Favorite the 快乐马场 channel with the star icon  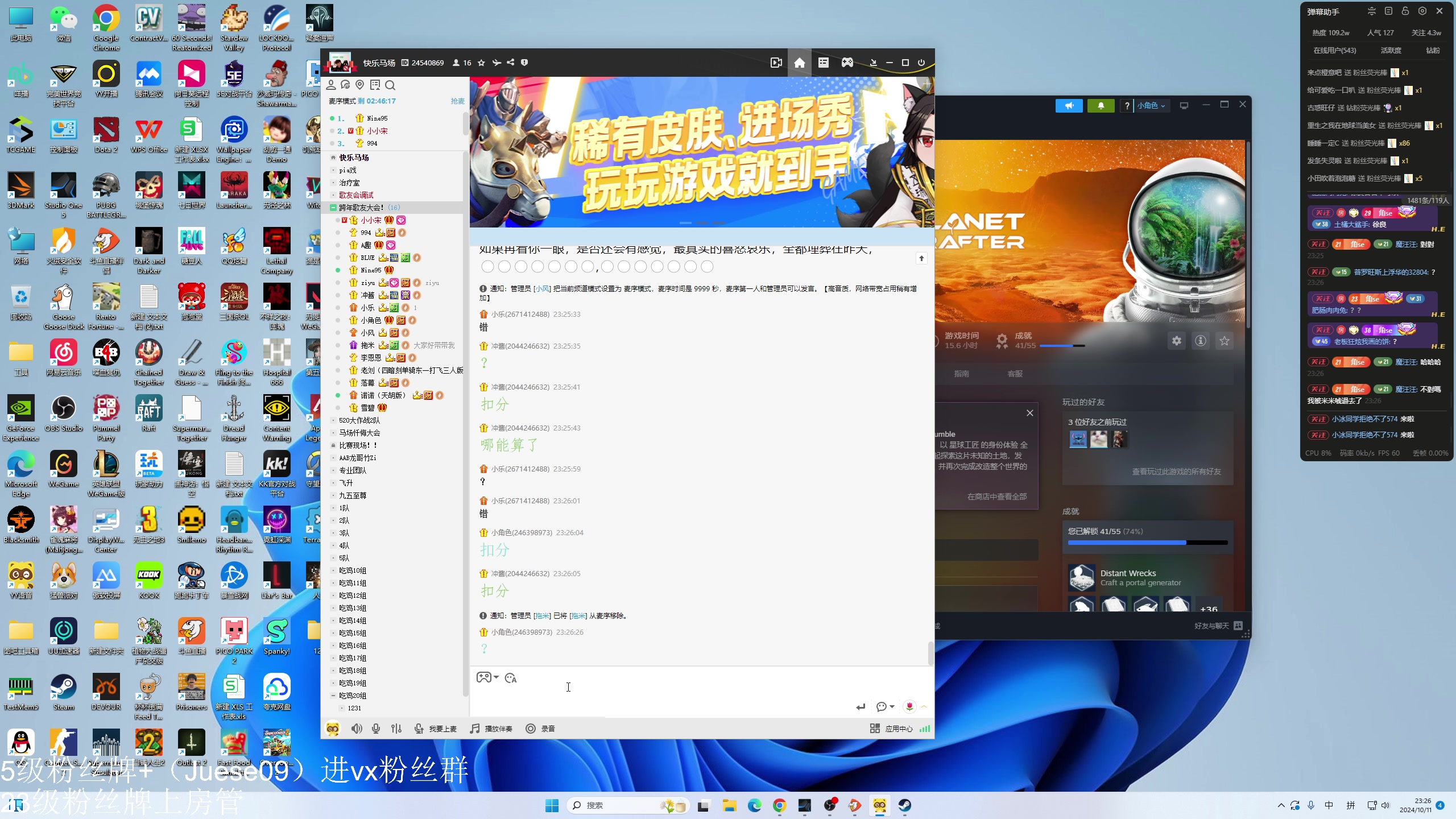(481, 63)
